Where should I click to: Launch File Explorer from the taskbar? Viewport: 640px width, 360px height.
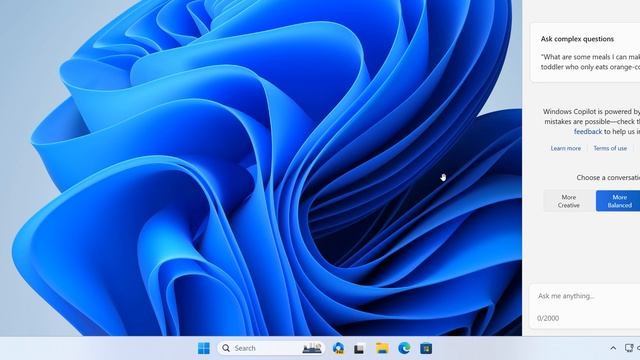(x=382, y=348)
